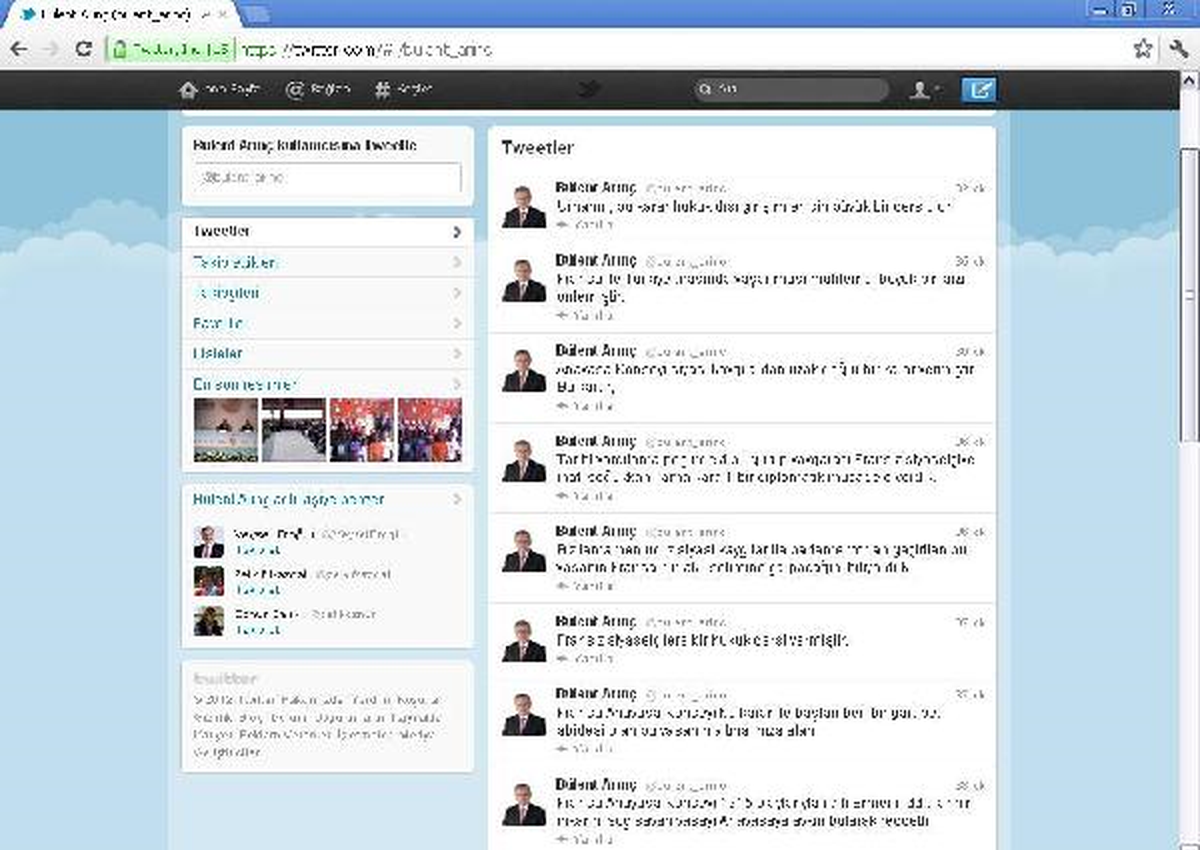Click the browser forward arrow

click(x=51, y=49)
